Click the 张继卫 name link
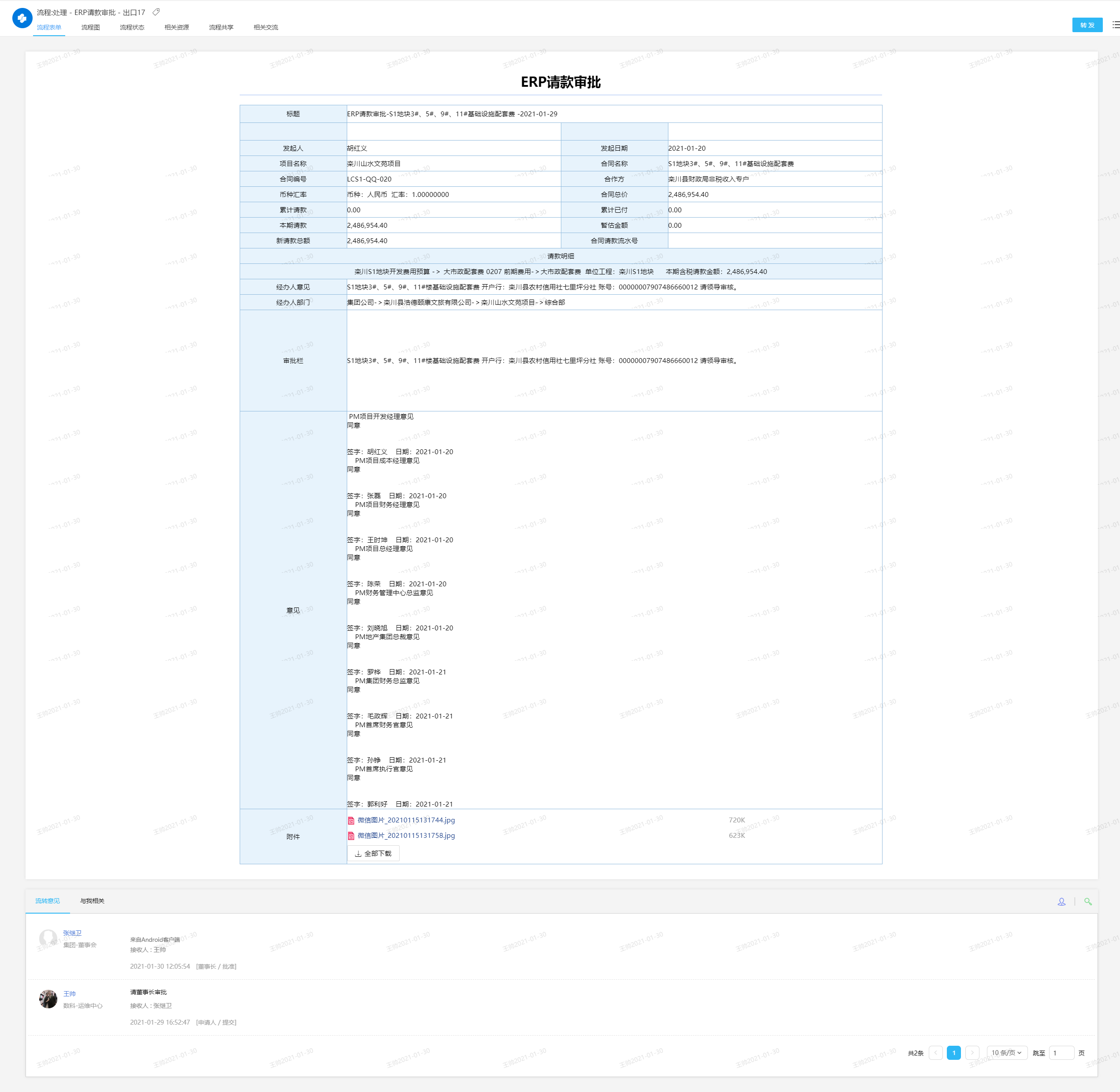The height and width of the screenshot is (1092, 1120). coord(72,933)
